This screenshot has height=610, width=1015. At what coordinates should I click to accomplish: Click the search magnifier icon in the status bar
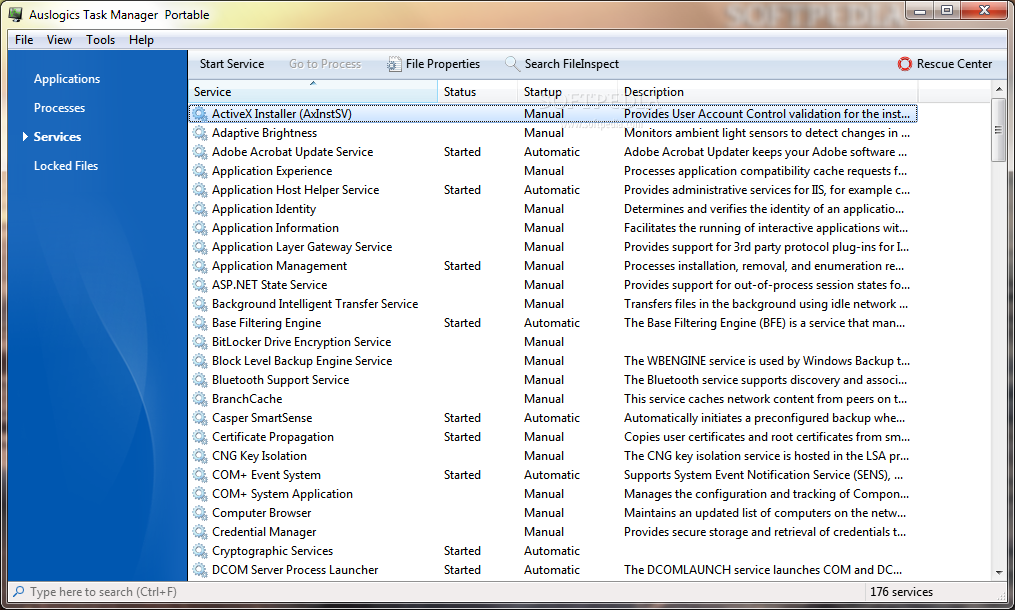pos(19,592)
